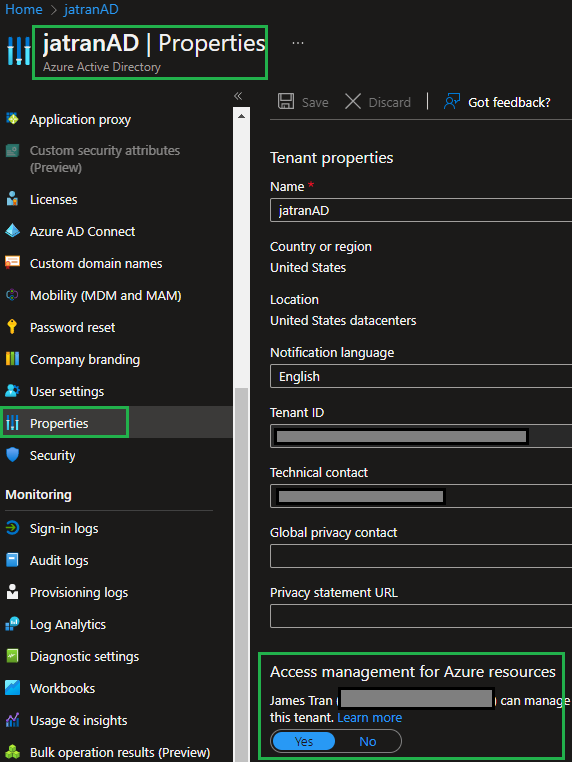Click the Log Analytics icon
Screen dimensions: 572x762
click(12, 624)
